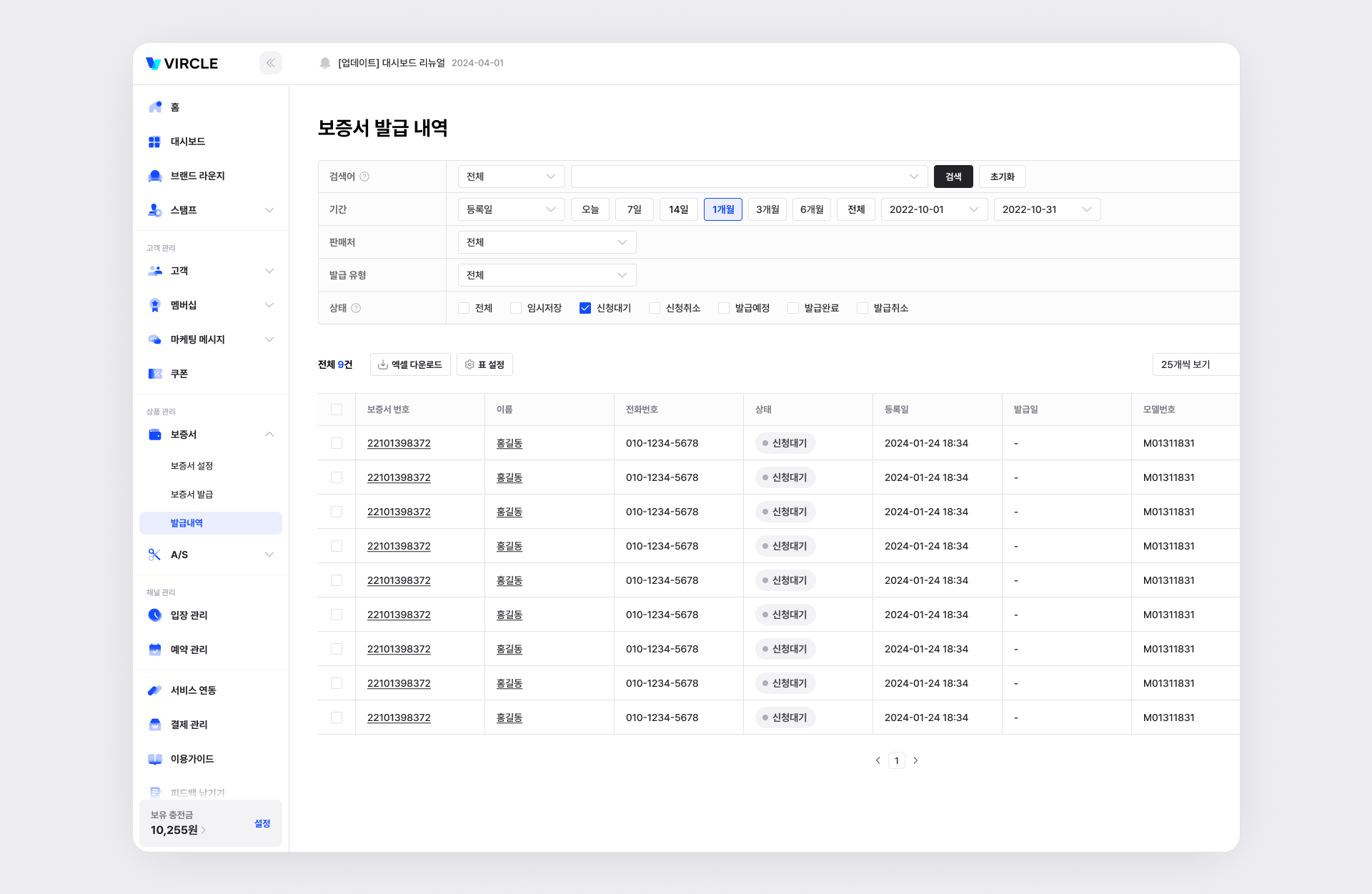Collapse the sidebar with the double-chevron icon
Image resolution: width=1372 pixels, height=894 pixels.
coord(270,63)
